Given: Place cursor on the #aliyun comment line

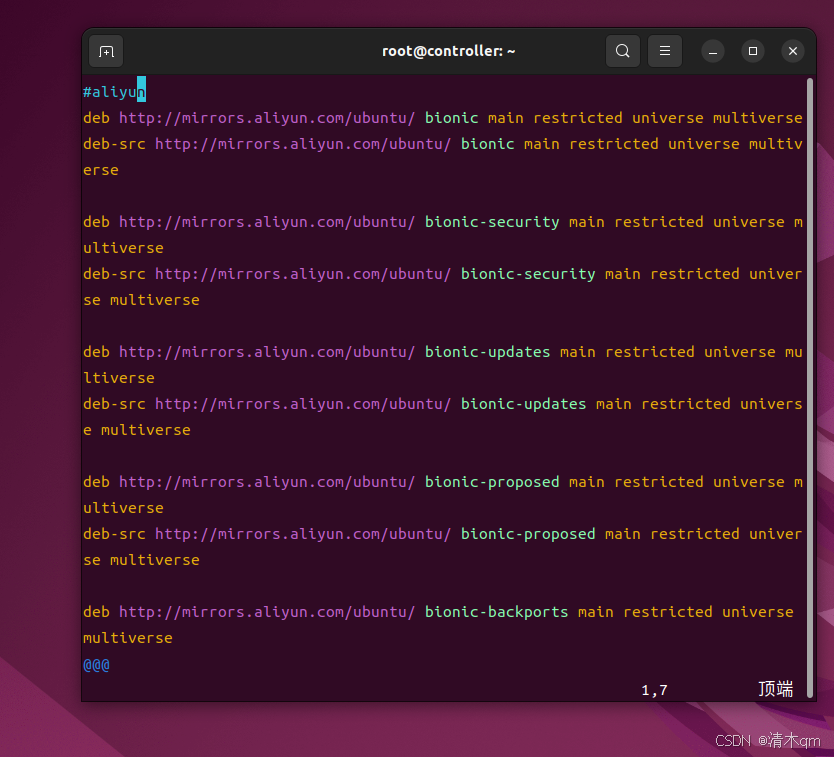Looking at the screenshot, I should (x=114, y=92).
